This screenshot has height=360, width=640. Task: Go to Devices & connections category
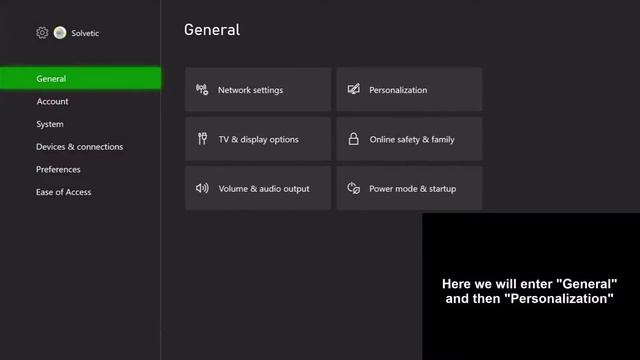pyautogui.click(x=80, y=147)
